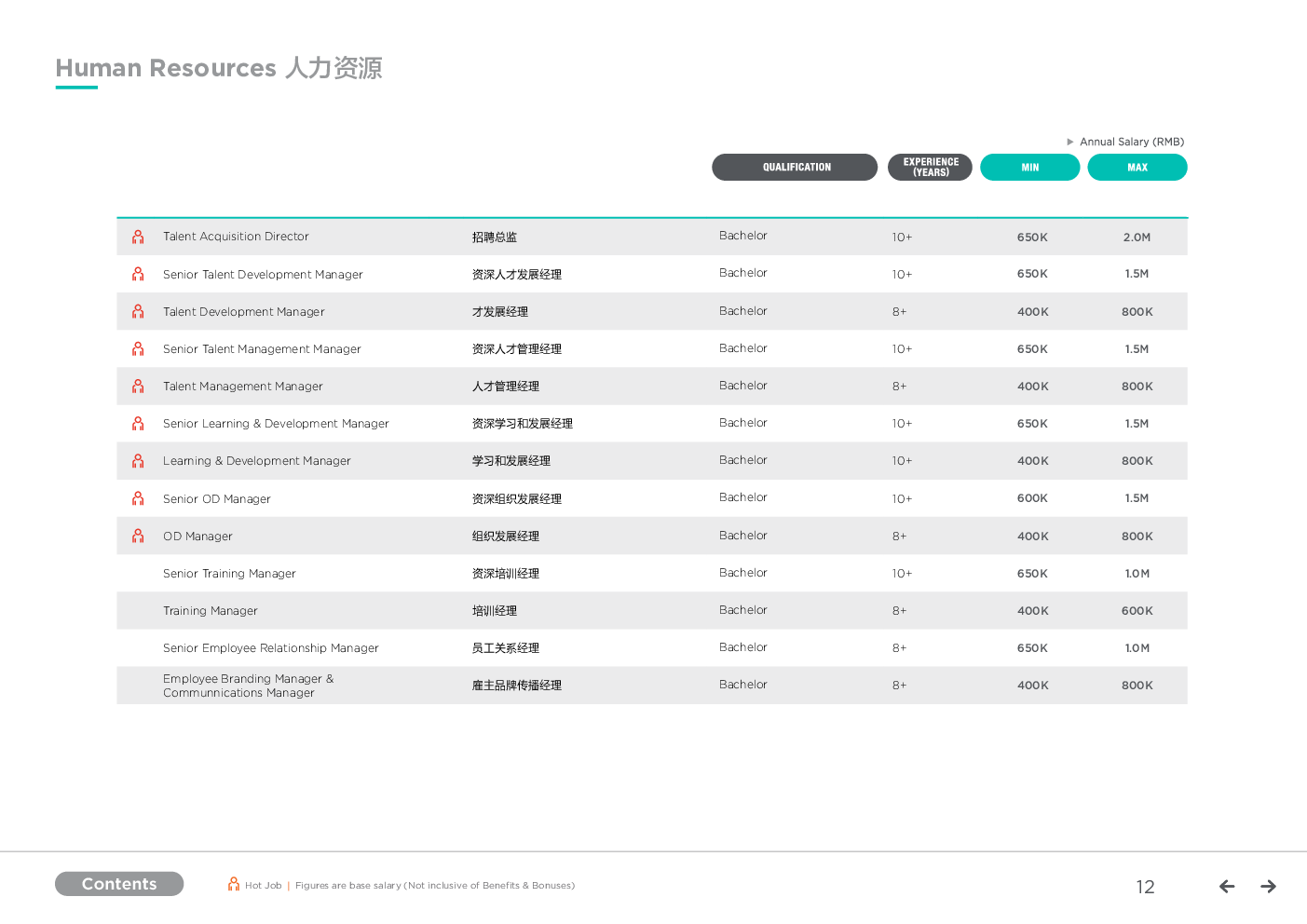
Task: Click the MIN column header
Action: tap(1030, 168)
